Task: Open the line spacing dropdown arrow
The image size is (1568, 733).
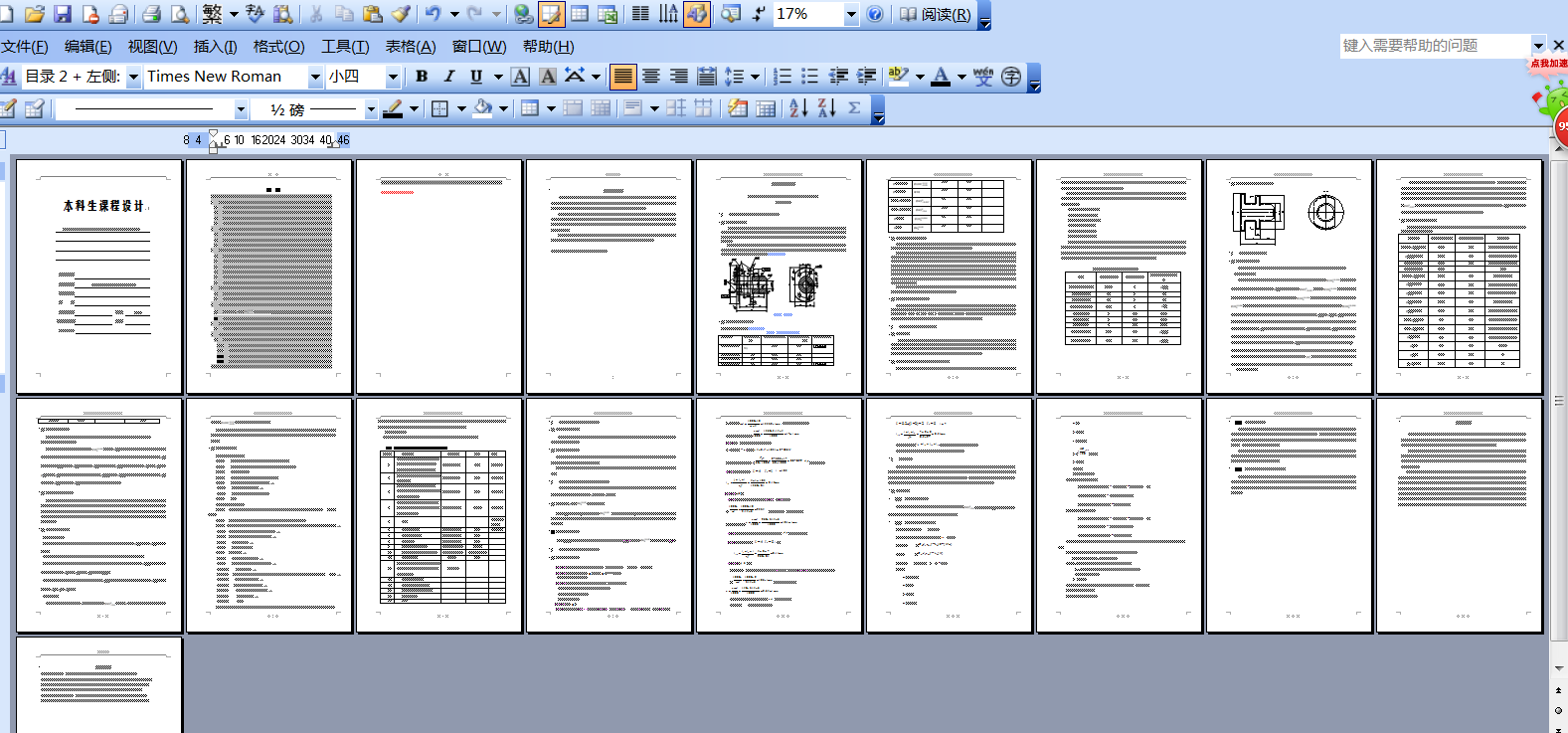Action: tap(756, 77)
